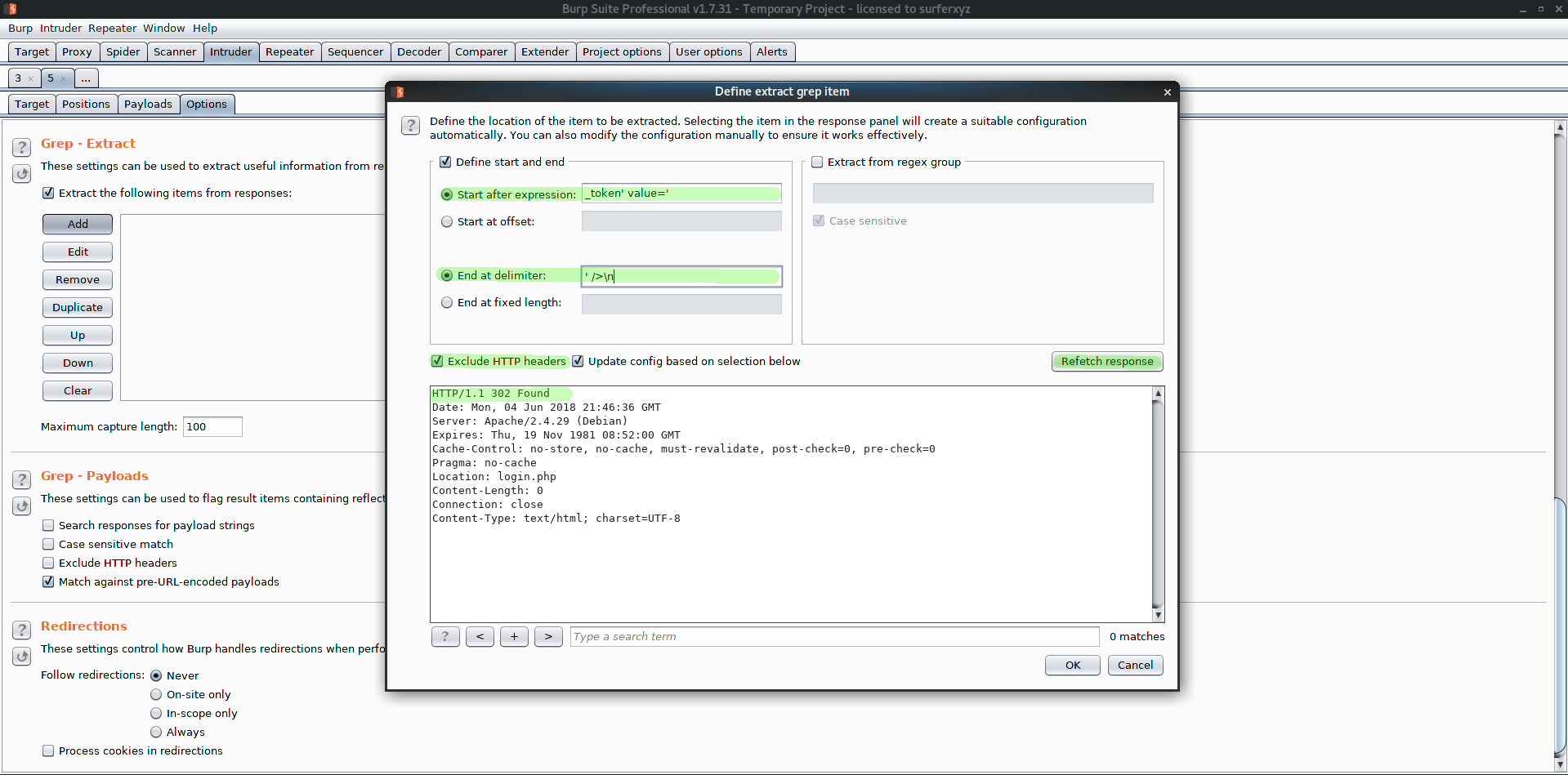The image size is (1568, 775).
Task: Open help for Redirections section
Action: (22, 630)
